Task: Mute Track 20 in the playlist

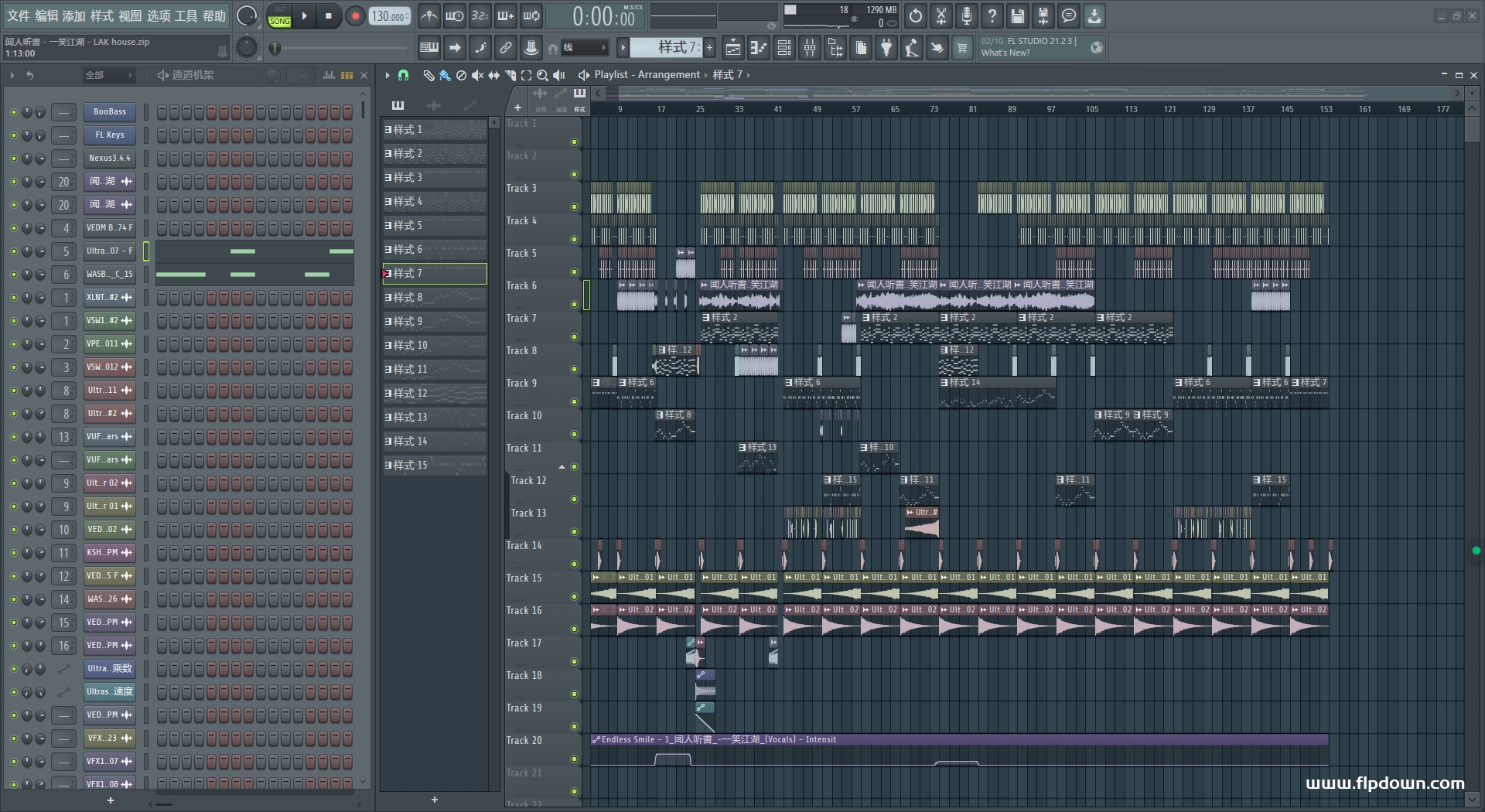Action: (574, 759)
